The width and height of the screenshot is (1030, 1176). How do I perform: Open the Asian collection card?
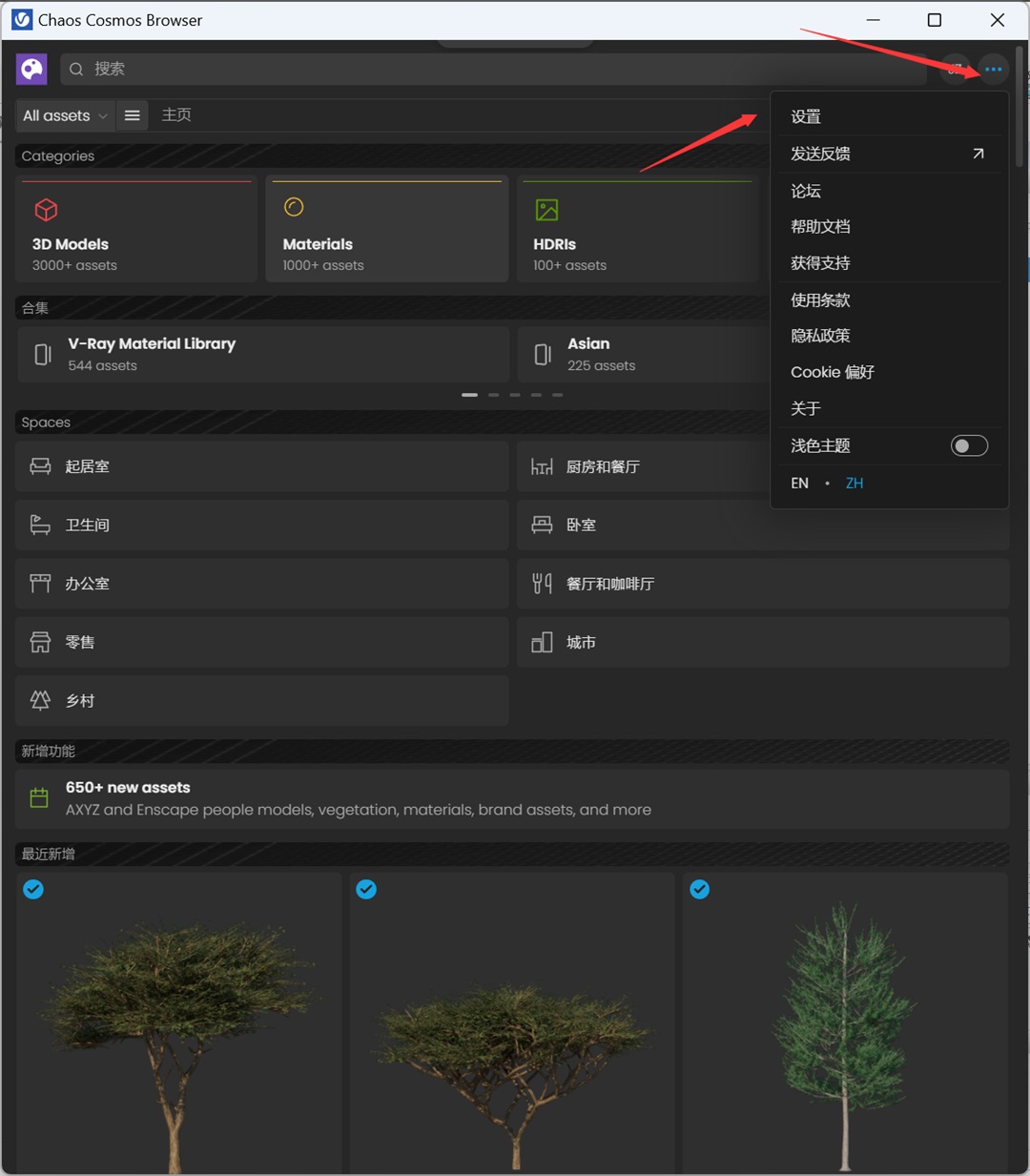coord(643,355)
